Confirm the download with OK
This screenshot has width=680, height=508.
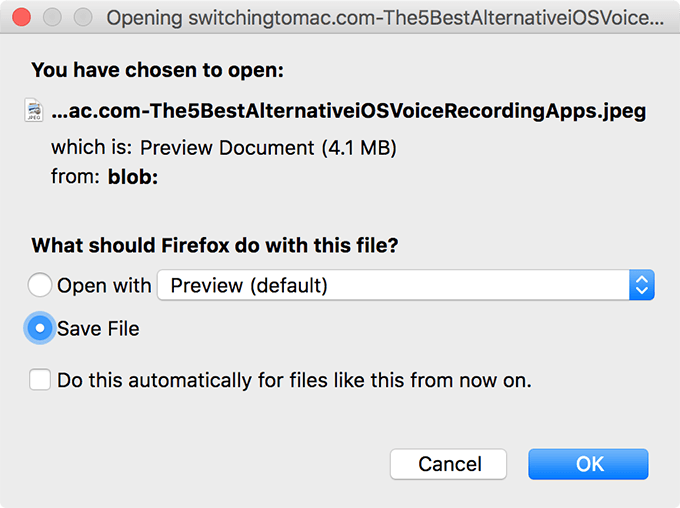[588, 464]
